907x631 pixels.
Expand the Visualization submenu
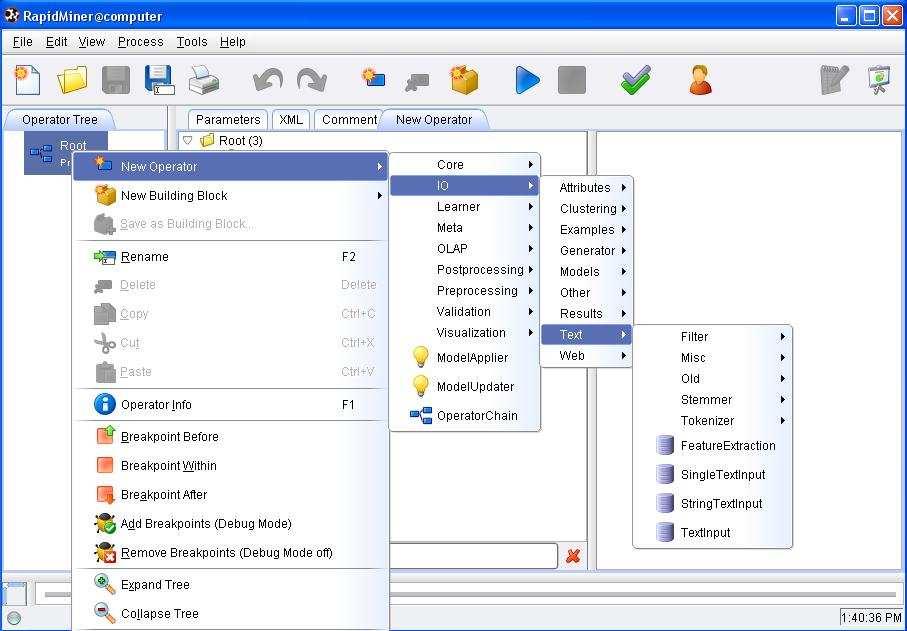coord(464,333)
